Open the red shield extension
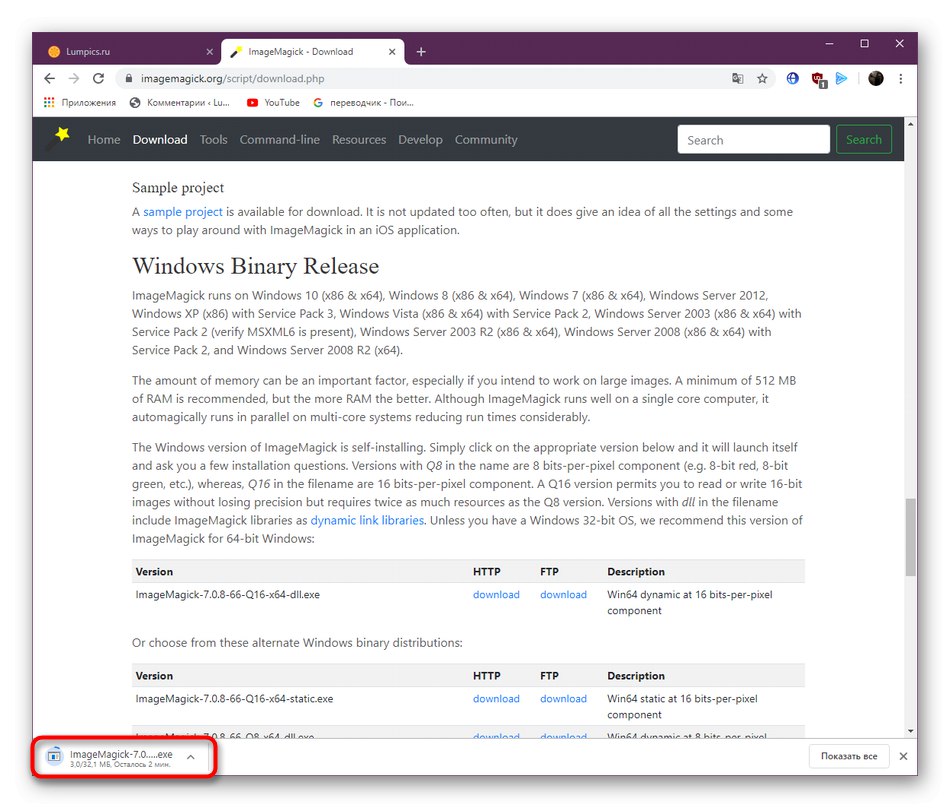The height and width of the screenshot is (808, 950). pos(818,79)
